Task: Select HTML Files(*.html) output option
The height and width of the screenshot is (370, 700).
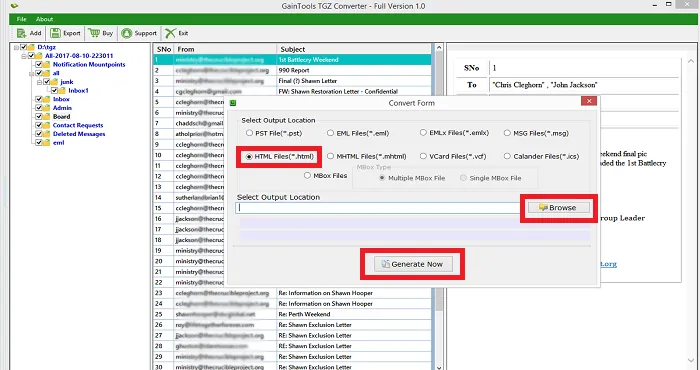Action: [x=279, y=157]
